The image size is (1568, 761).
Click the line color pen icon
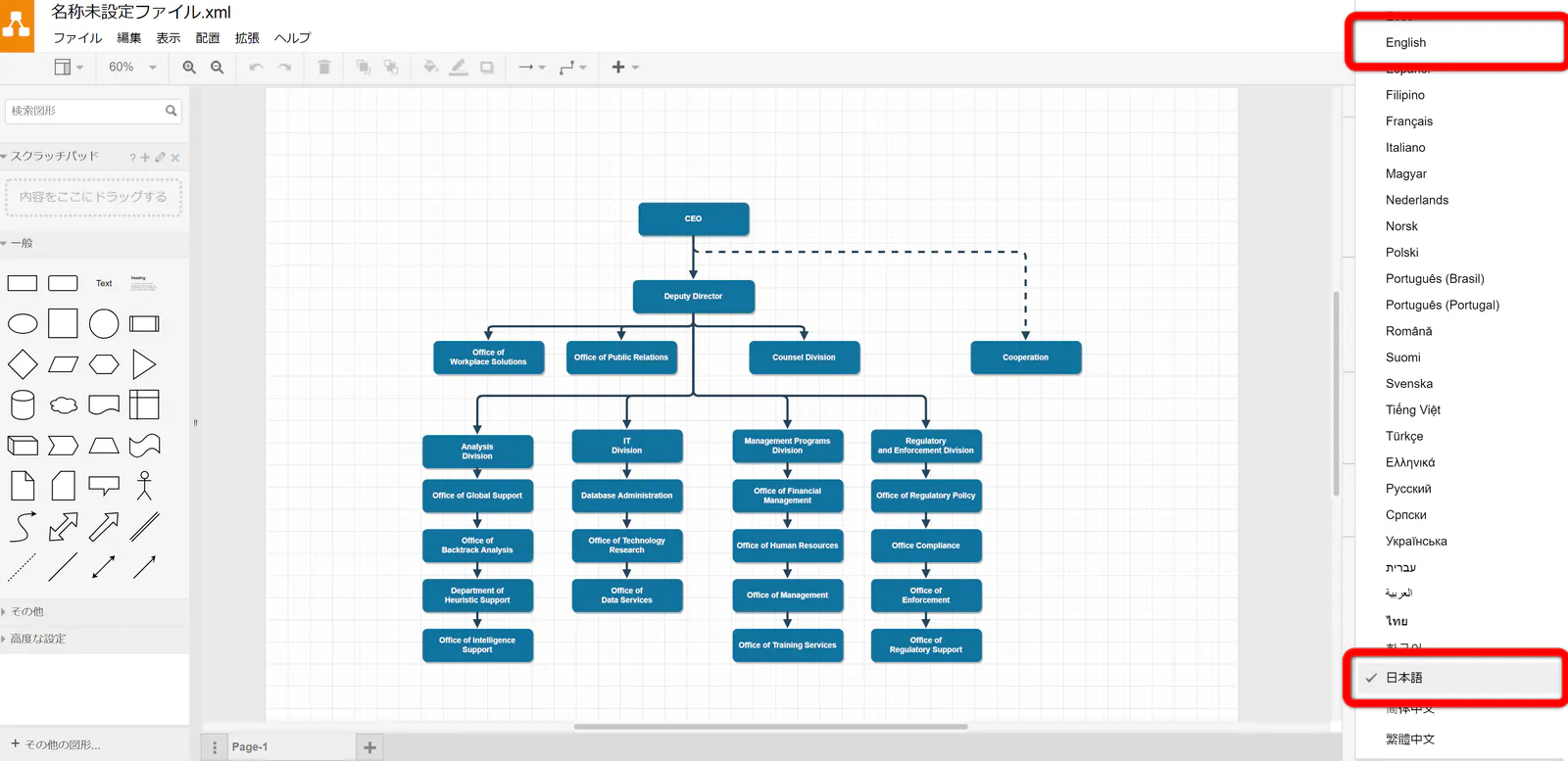click(x=459, y=68)
